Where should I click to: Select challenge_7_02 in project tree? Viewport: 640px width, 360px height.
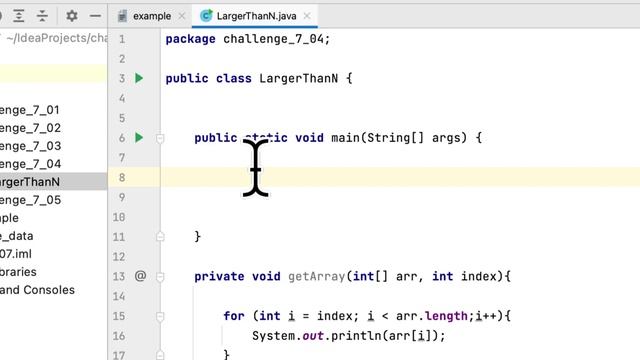[30, 128]
